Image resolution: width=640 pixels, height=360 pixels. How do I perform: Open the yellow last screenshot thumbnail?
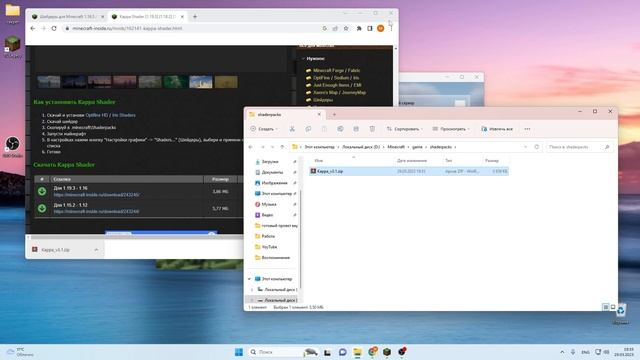[226, 82]
